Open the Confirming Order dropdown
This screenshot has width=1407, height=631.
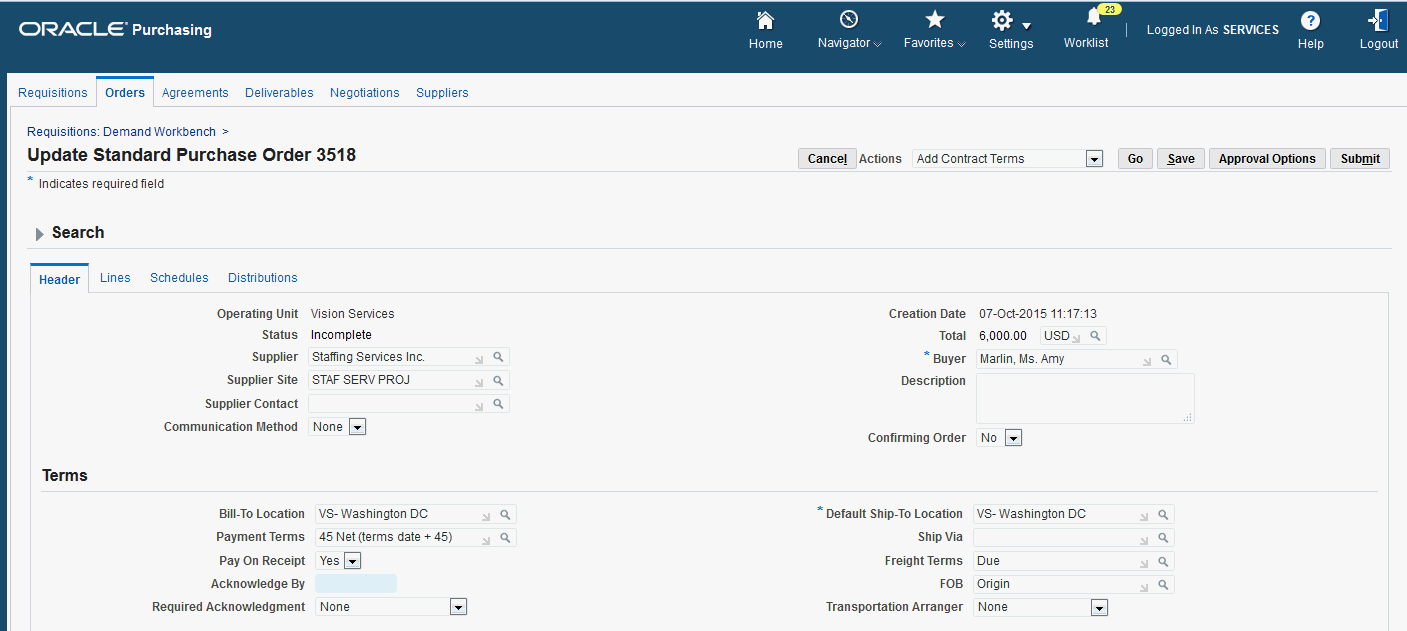click(999, 438)
